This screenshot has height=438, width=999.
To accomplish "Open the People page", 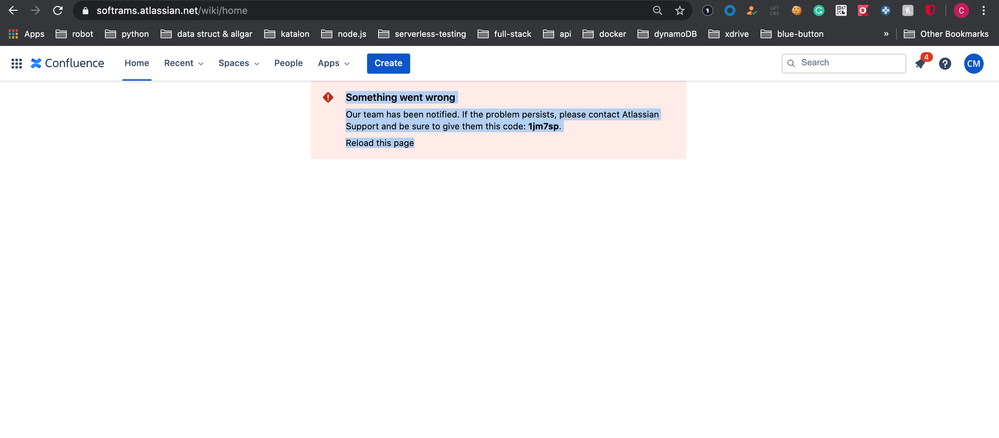I will (x=289, y=63).
